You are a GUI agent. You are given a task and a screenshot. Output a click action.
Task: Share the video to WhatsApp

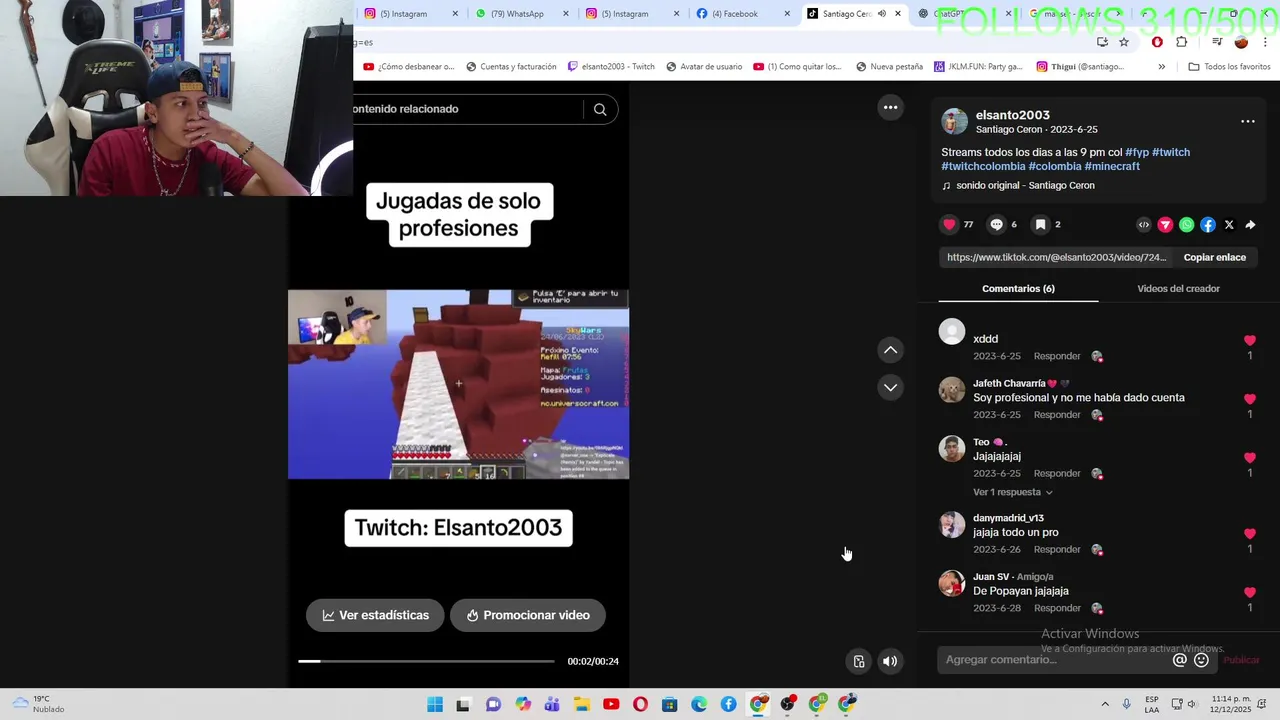pyautogui.click(x=1186, y=225)
